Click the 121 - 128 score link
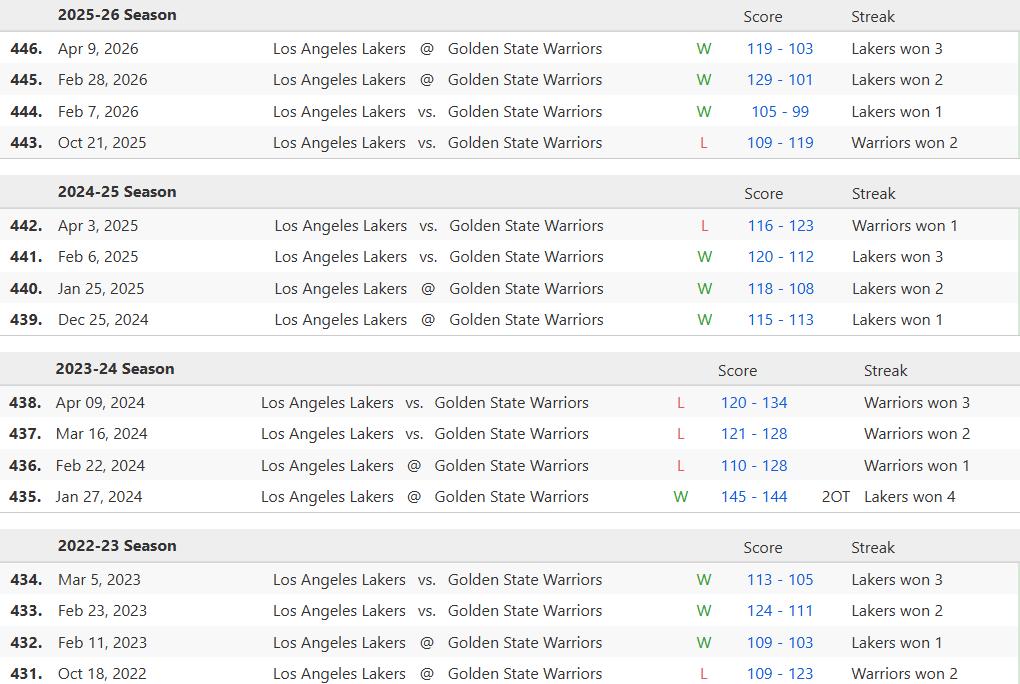 (753, 434)
